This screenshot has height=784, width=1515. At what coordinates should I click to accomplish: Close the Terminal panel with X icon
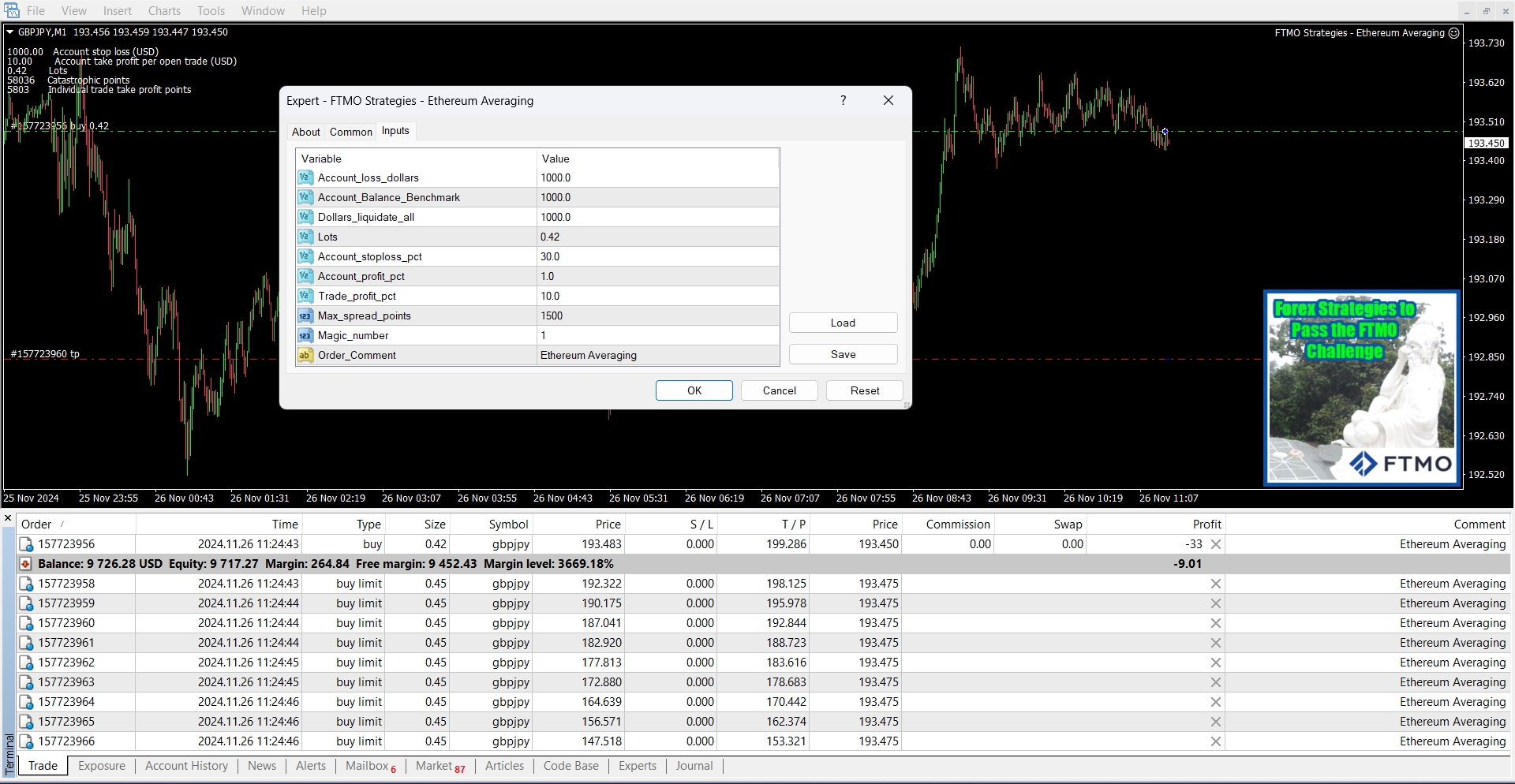8,518
